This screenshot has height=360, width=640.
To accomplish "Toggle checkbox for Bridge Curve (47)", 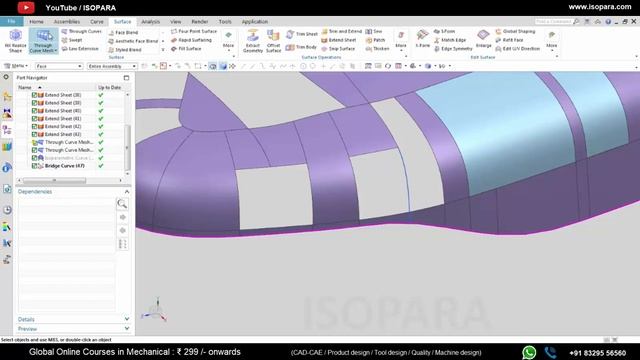I will click(x=34, y=166).
